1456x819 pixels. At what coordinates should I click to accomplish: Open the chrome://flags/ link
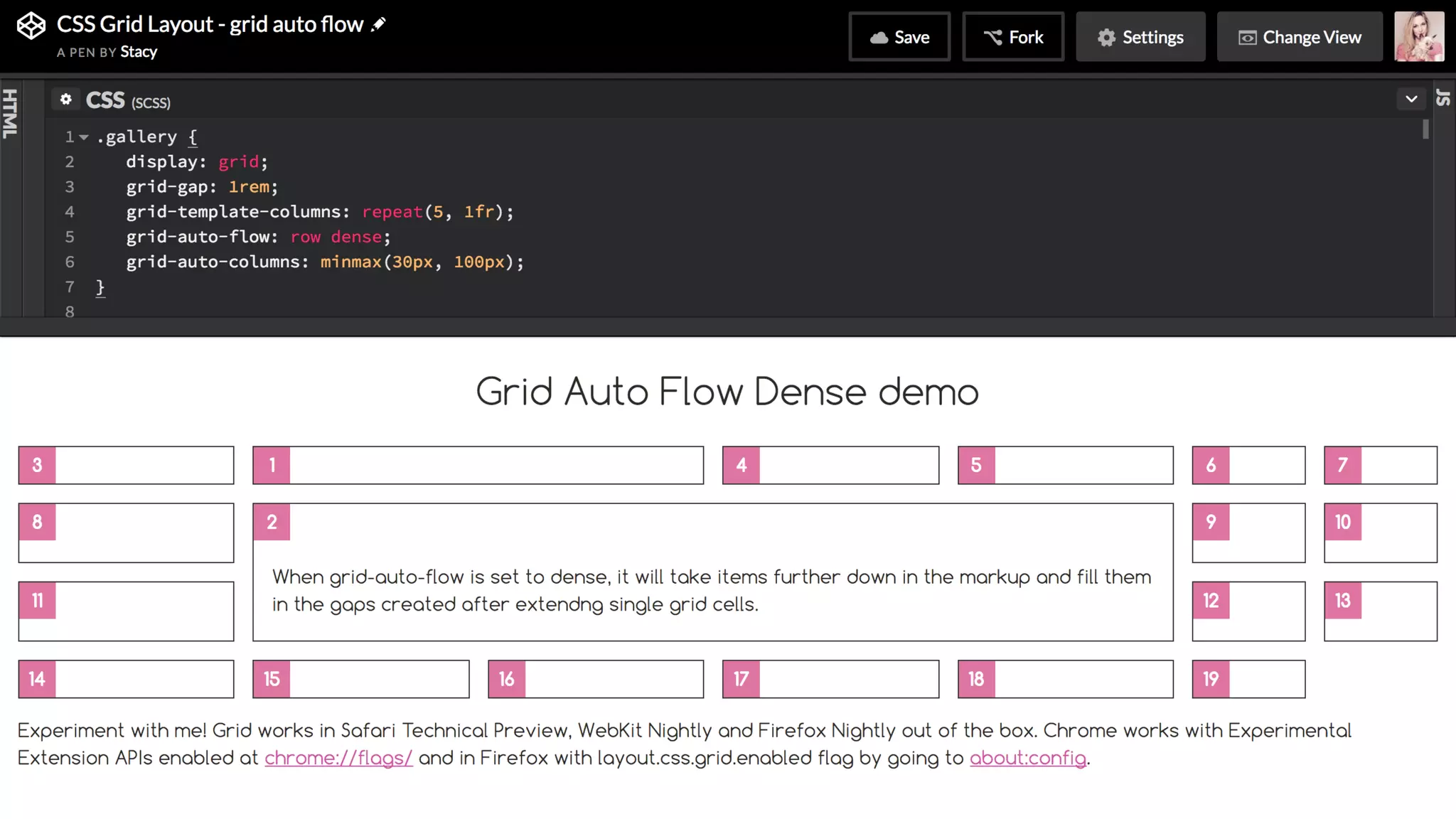(x=338, y=758)
